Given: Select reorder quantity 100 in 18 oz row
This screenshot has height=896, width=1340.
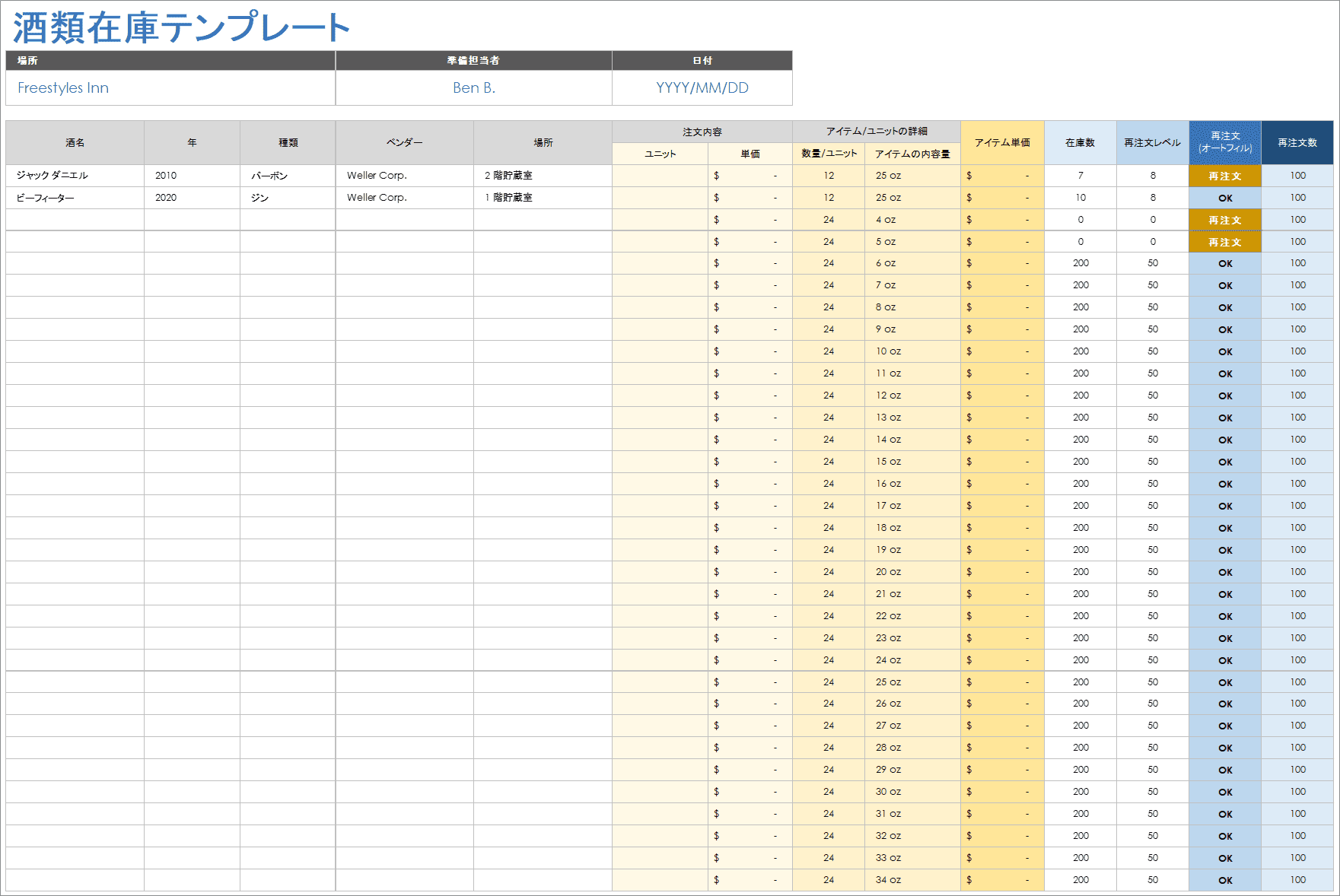Looking at the screenshot, I should pyautogui.click(x=1297, y=528).
